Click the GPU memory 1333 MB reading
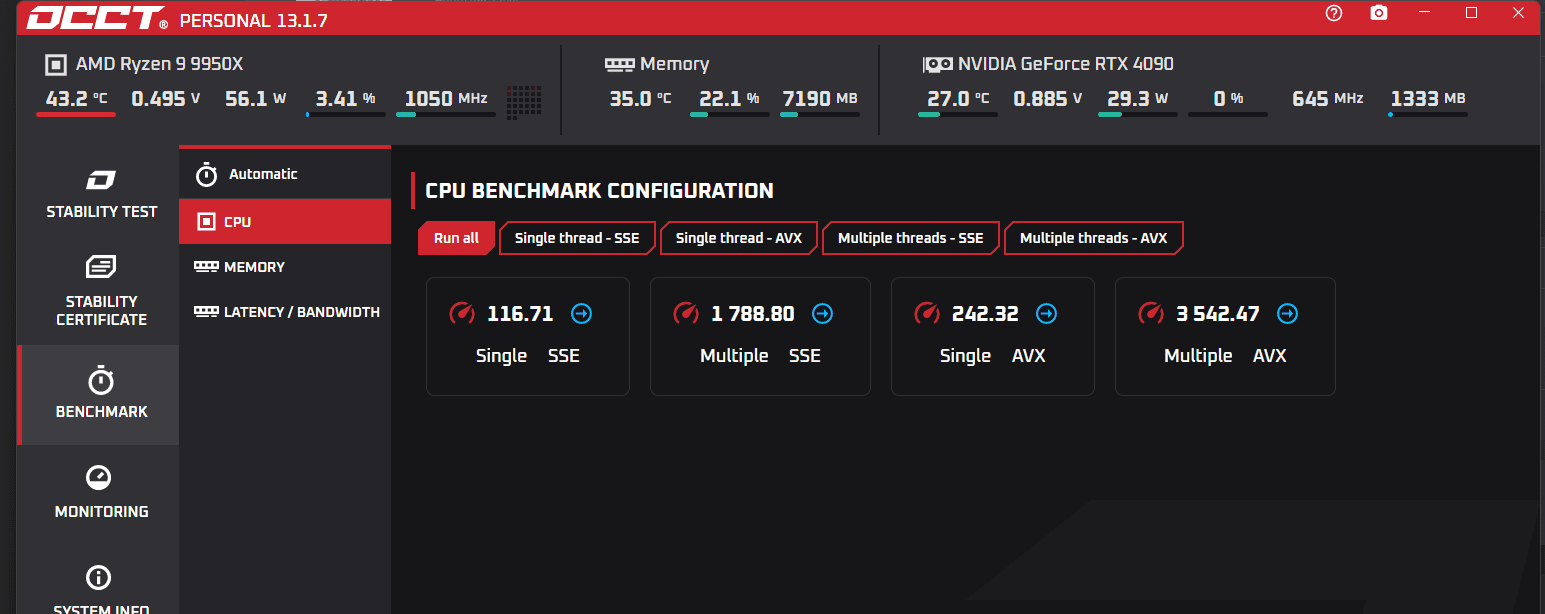 point(1428,99)
